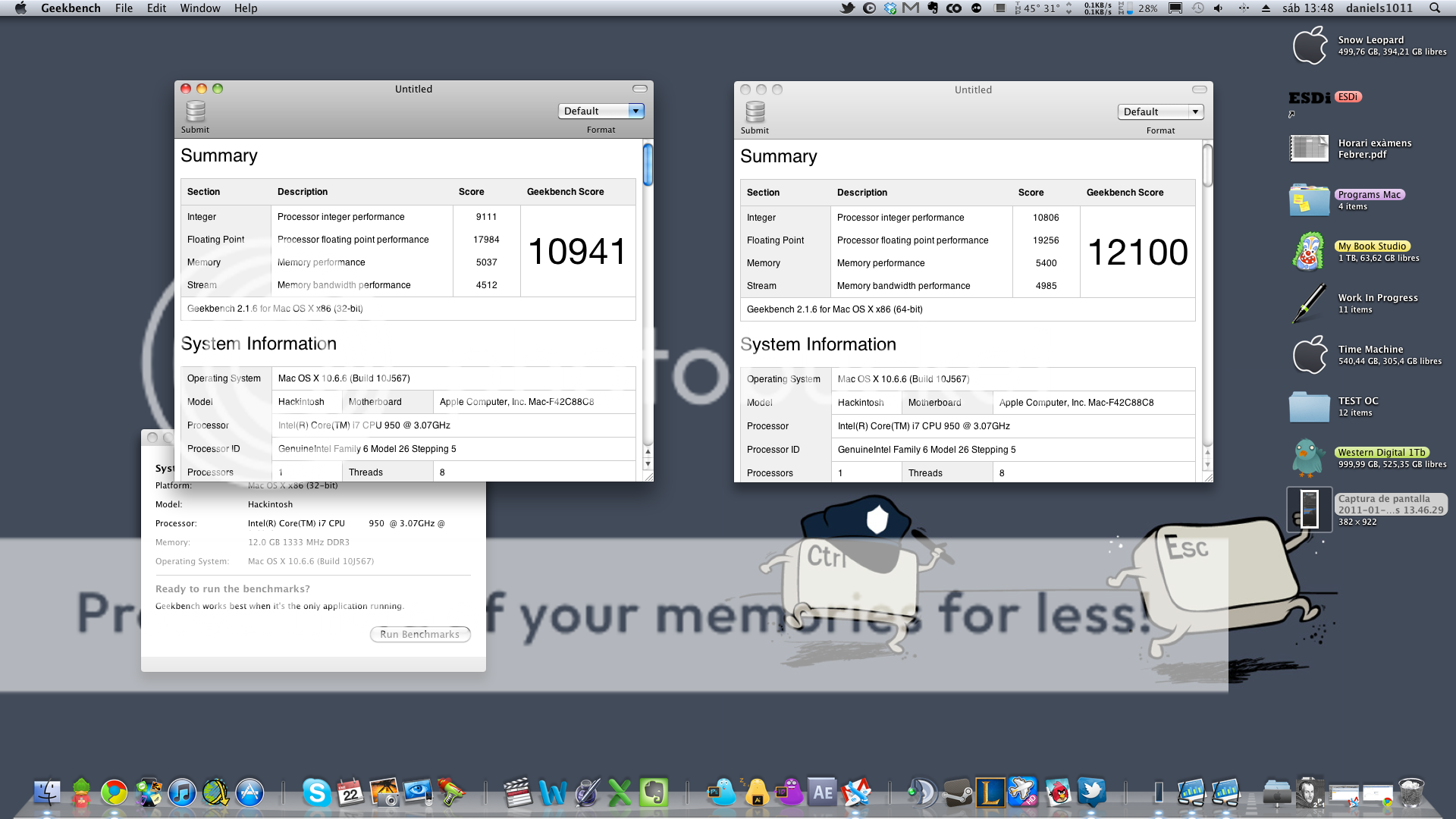The width and height of the screenshot is (1456, 819).
Task: Open iCal calendar in the dock
Action: (x=350, y=792)
